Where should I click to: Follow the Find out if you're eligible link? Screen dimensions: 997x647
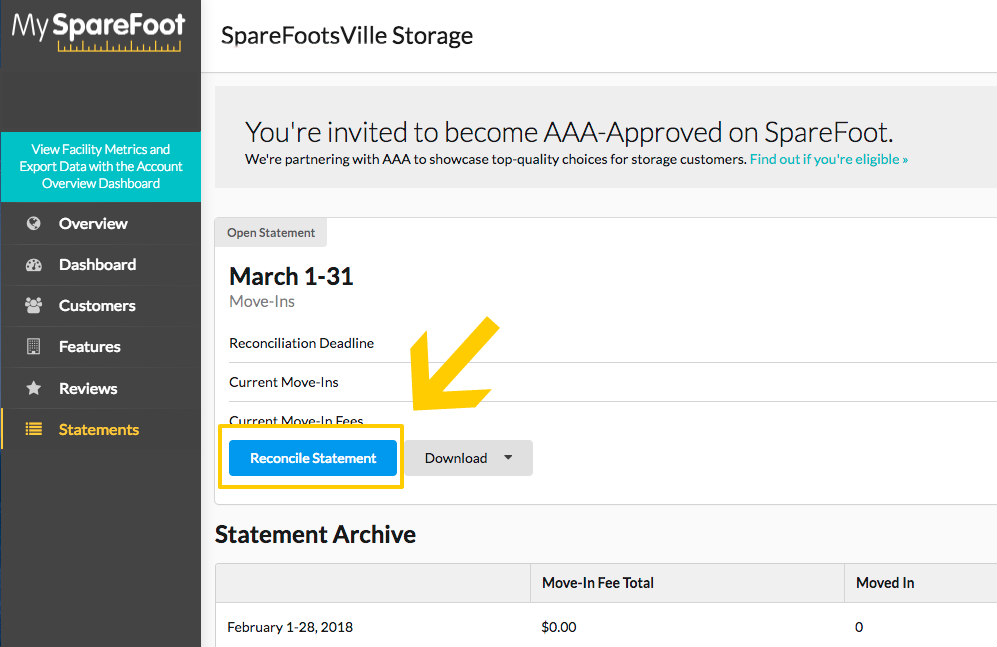click(829, 159)
